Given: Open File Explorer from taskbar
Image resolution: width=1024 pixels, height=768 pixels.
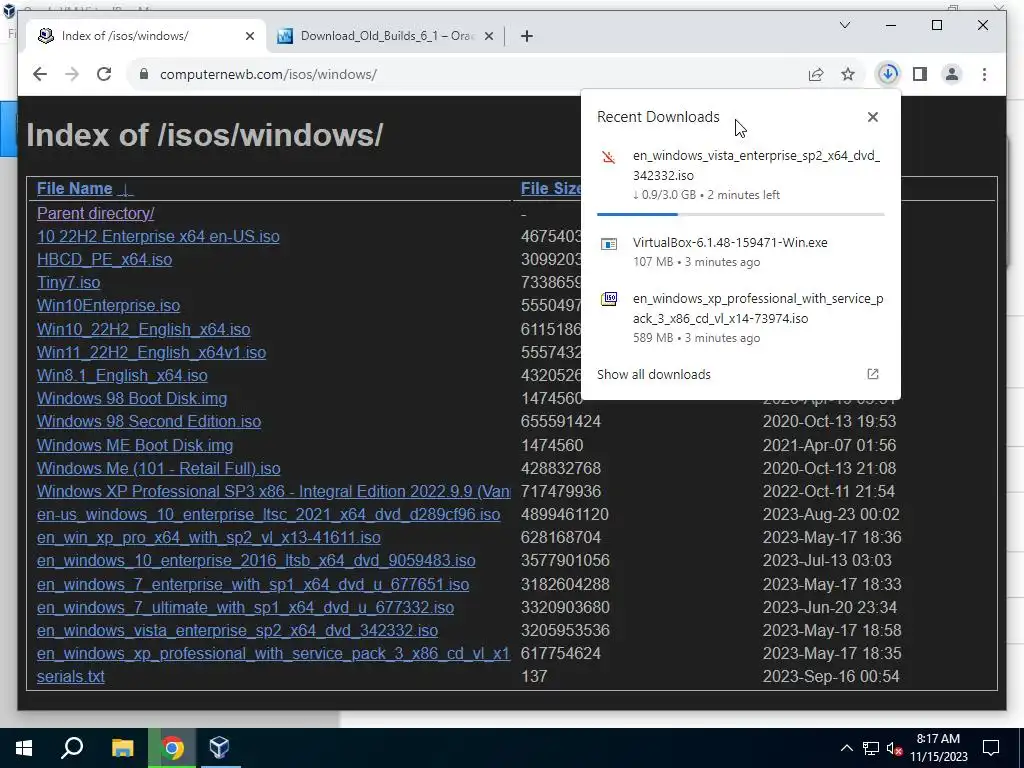Looking at the screenshot, I should click(x=122, y=748).
